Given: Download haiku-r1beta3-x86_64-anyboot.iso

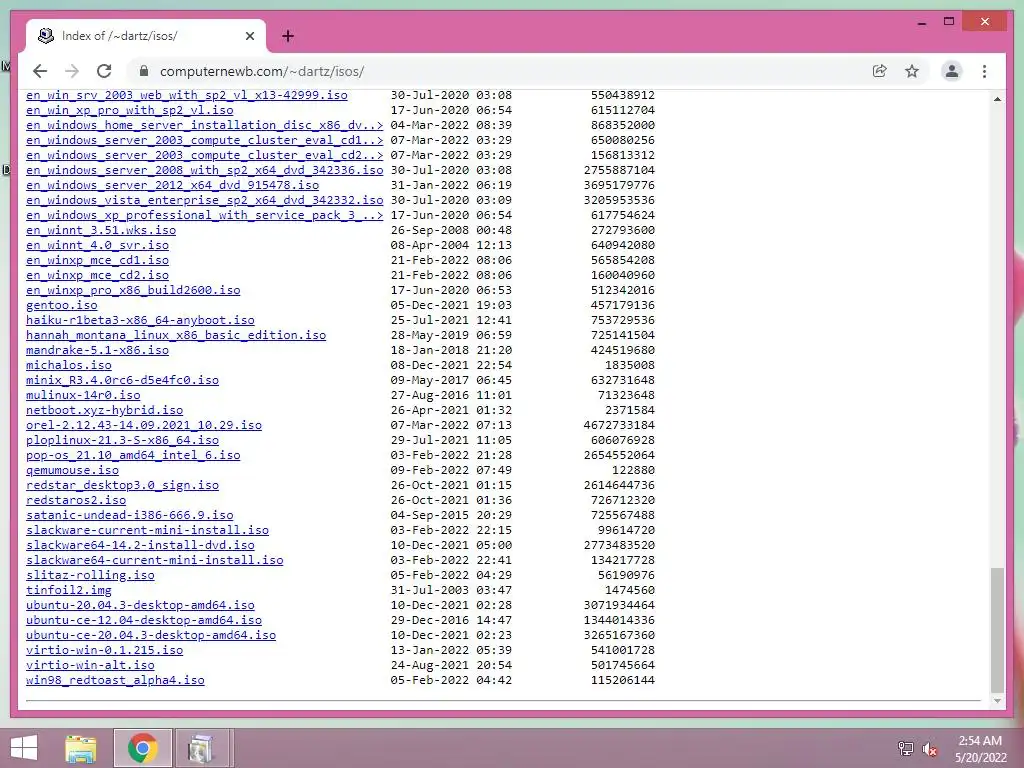Looking at the screenshot, I should pyautogui.click(x=140, y=321).
